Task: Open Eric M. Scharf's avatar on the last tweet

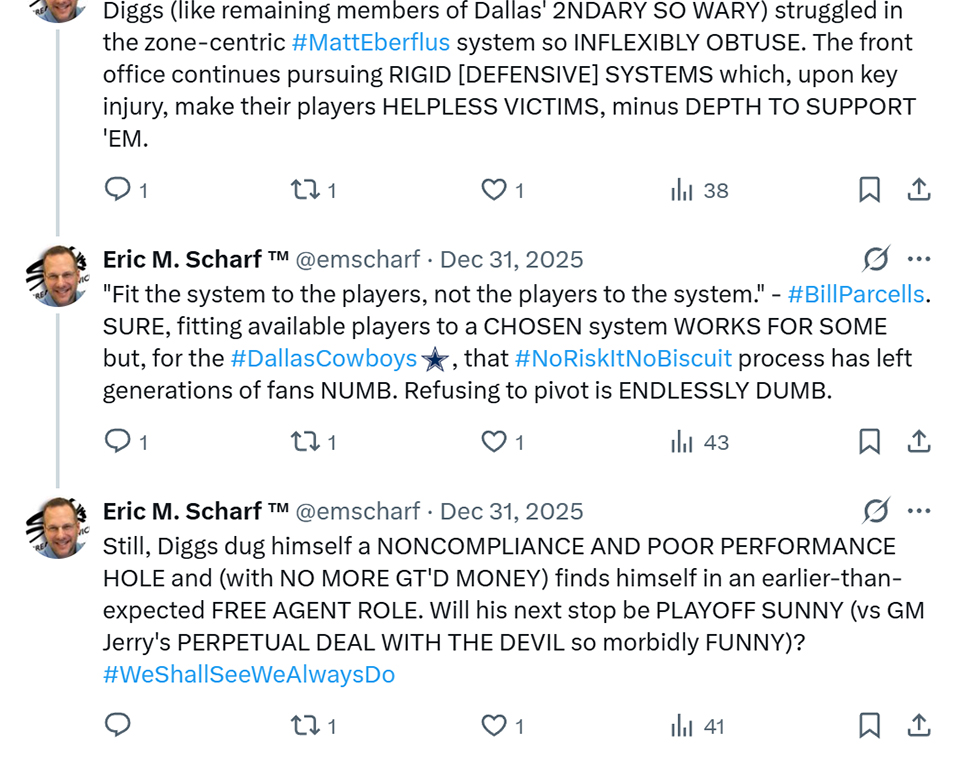Action: coord(57,528)
